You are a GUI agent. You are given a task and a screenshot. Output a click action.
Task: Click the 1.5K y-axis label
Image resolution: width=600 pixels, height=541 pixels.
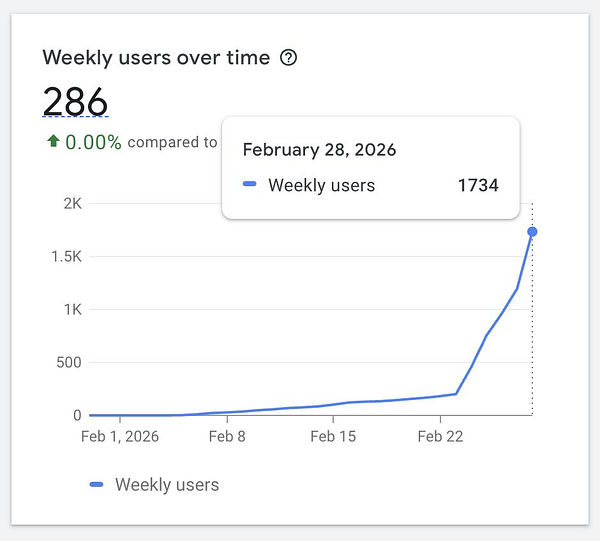point(65,257)
